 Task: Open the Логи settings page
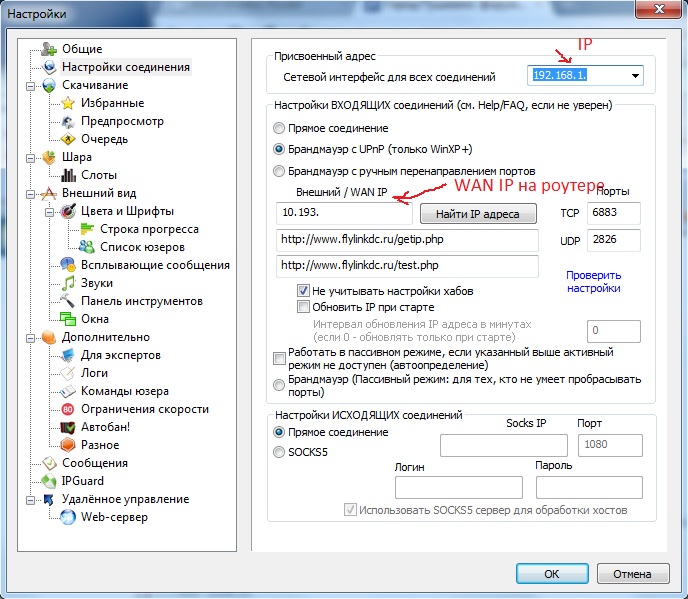94,373
